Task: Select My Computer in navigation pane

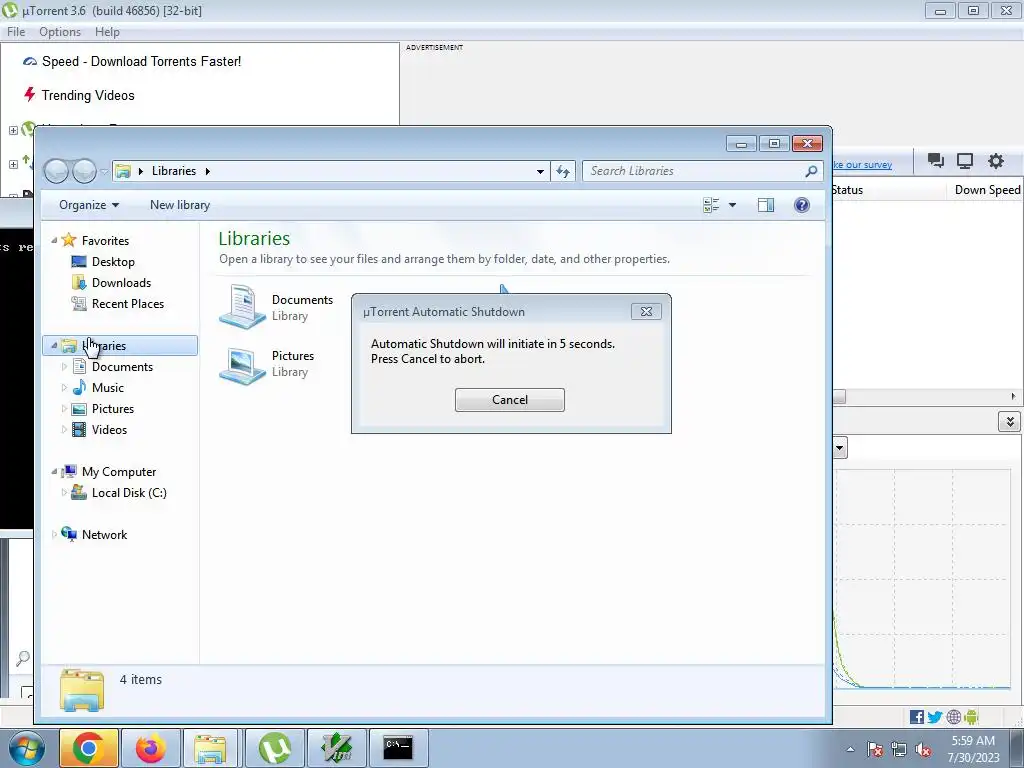Action: tap(119, 472)
